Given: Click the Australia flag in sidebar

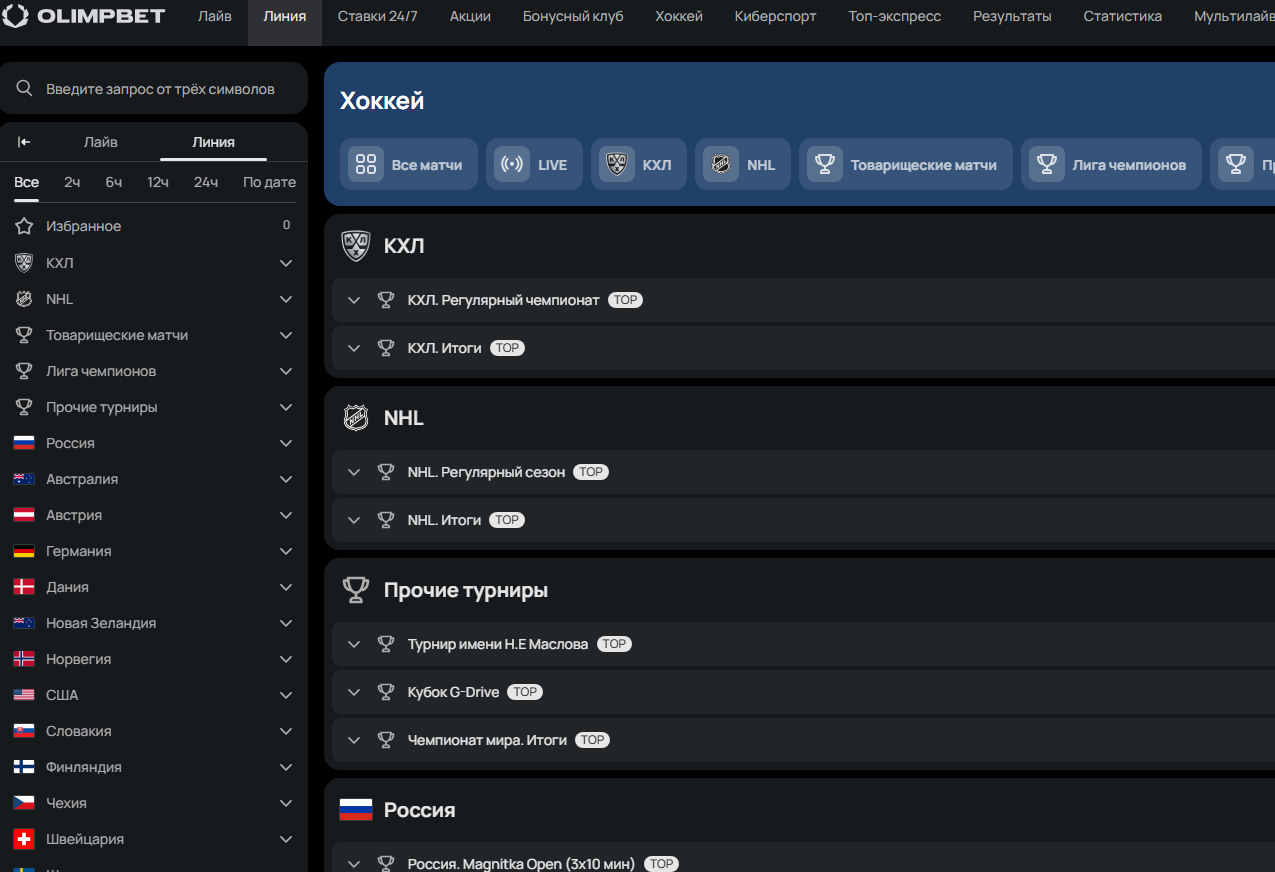Looking at the screenshot, I should [x=24, y=479].
